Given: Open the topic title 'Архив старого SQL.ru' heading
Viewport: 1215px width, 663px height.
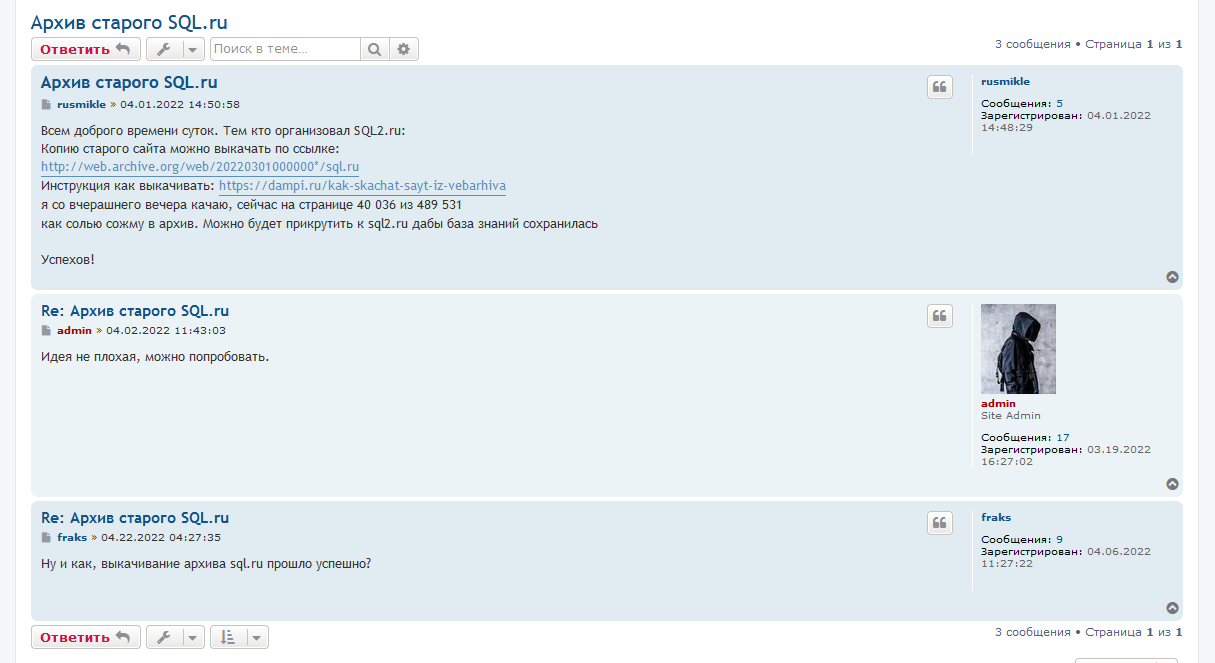Looking at the screenshot, I should 129,23.
